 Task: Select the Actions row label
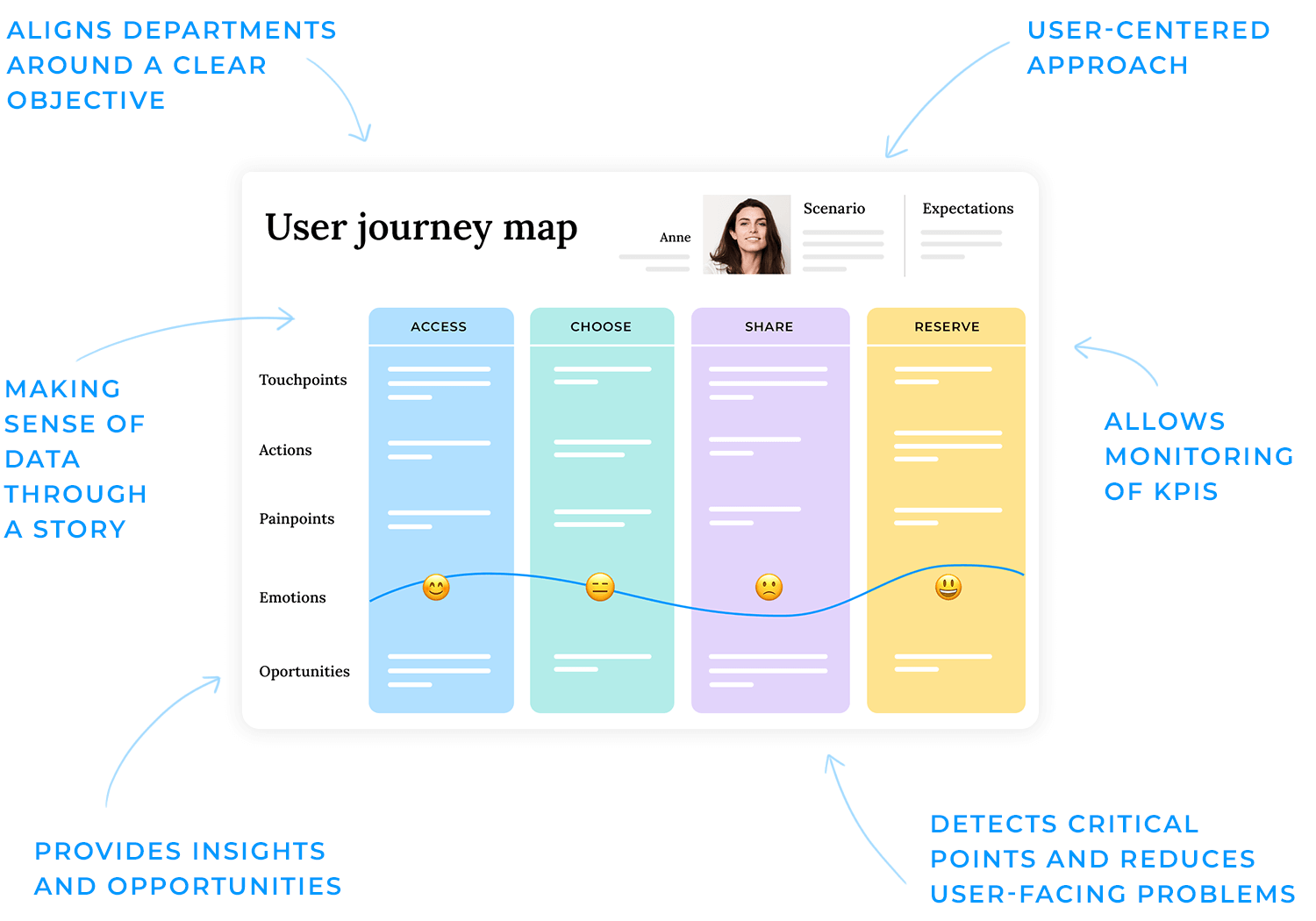coord(285,450)
